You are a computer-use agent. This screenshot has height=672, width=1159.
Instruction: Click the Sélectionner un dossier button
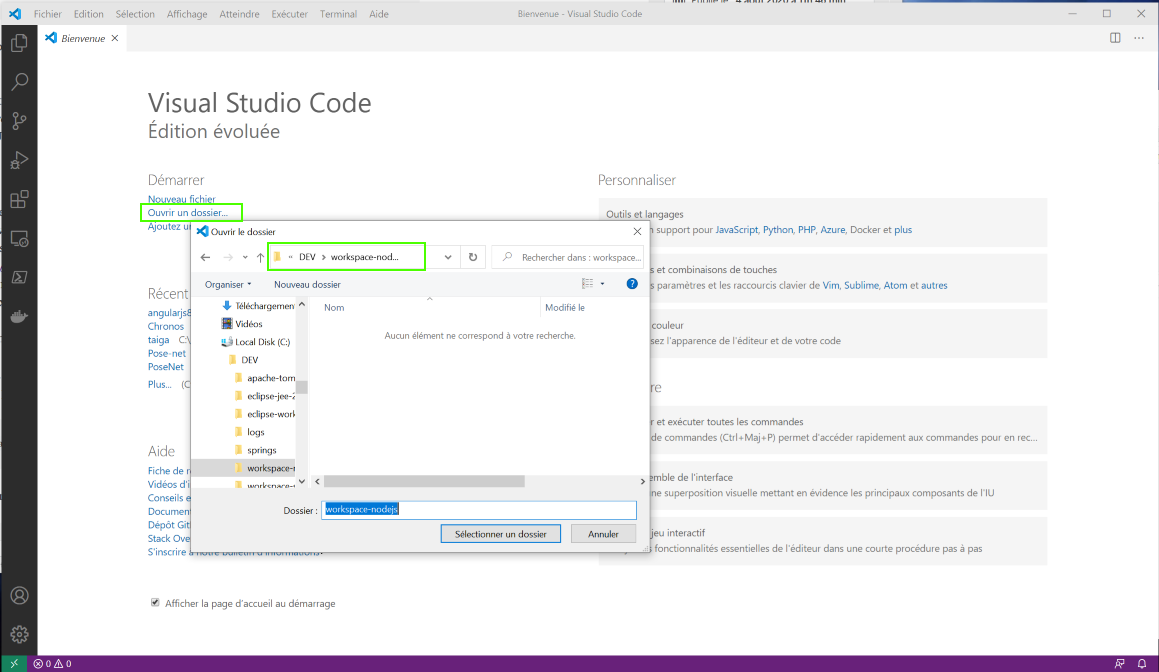(x=500, y=534)
